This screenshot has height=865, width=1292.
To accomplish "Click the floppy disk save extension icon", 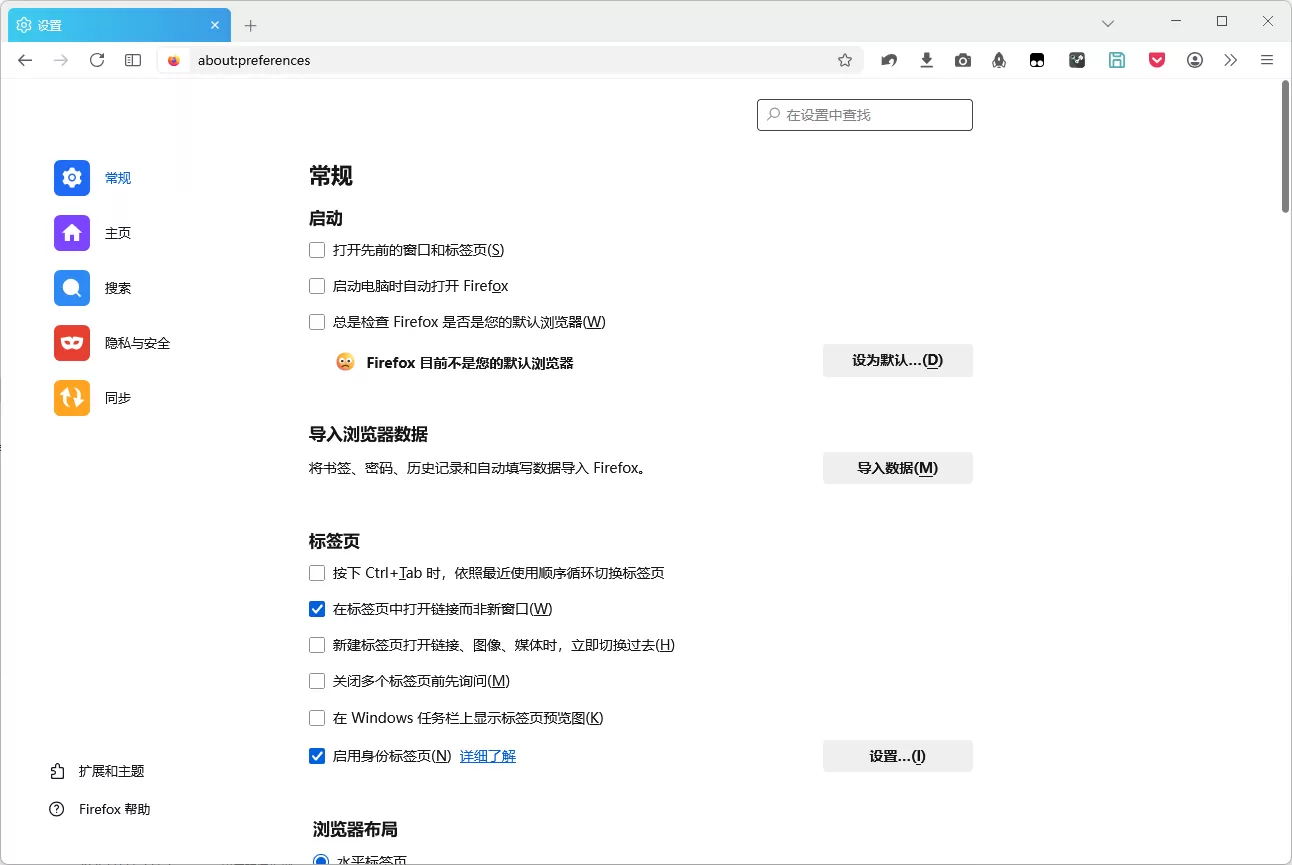I will [1117, 60].
